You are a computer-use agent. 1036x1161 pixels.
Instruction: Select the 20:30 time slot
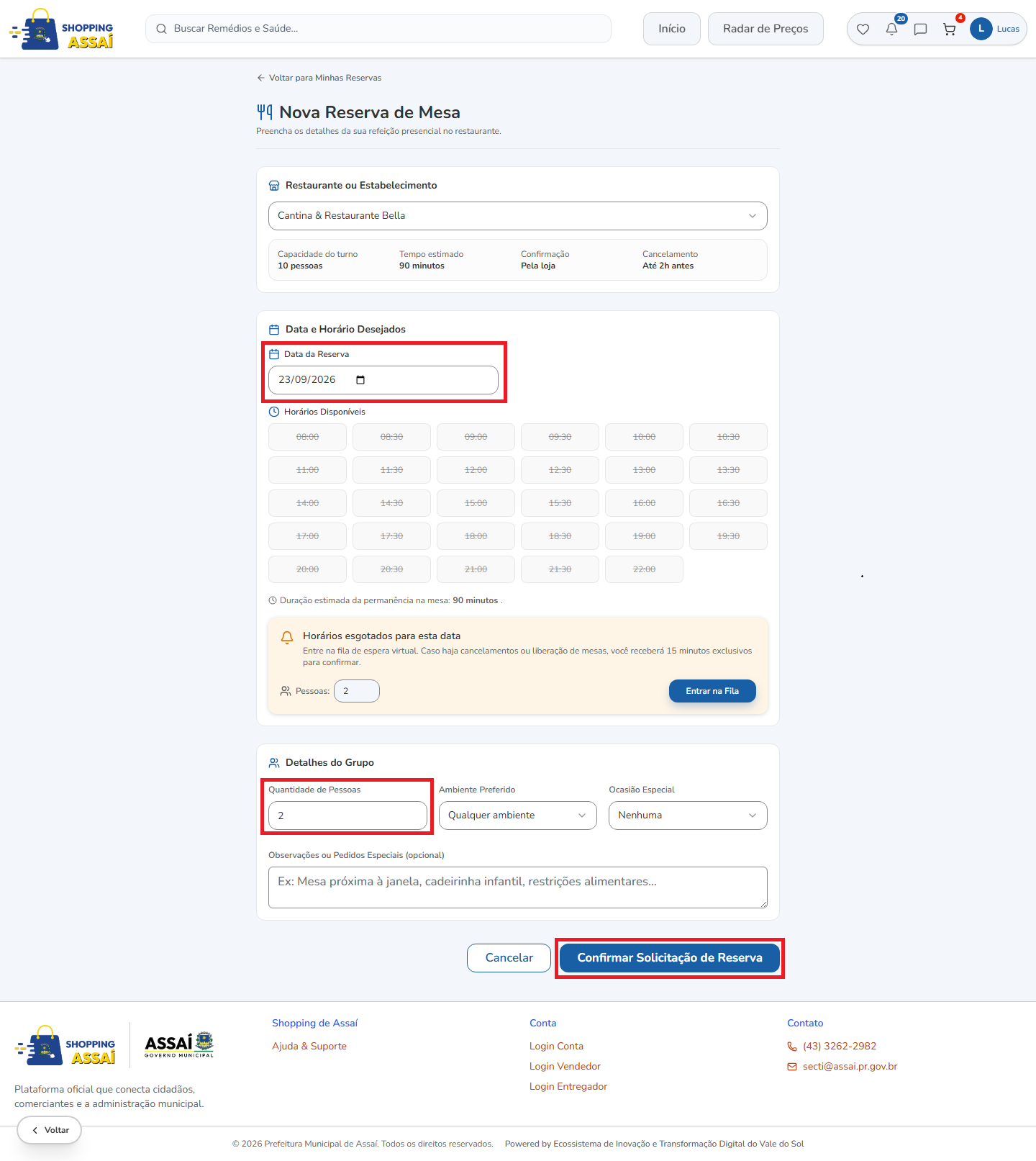(x=391, y=569)
